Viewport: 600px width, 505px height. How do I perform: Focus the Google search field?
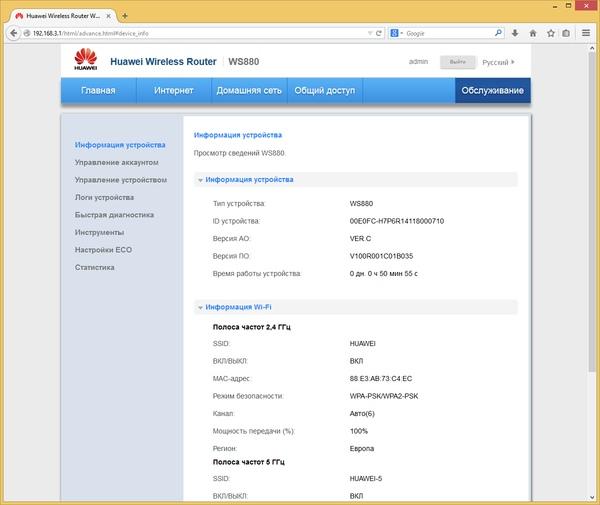449,33
